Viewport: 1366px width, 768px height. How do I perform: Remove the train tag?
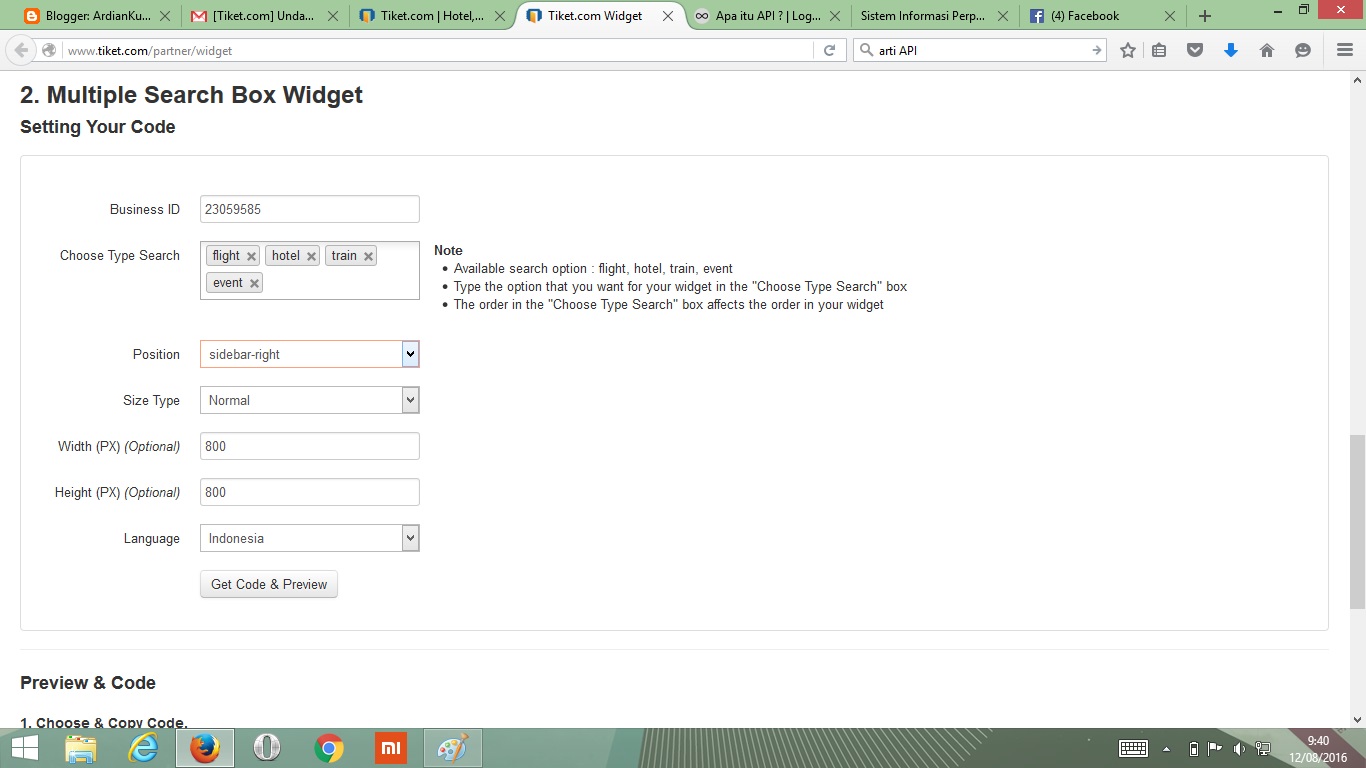(368, 256)
